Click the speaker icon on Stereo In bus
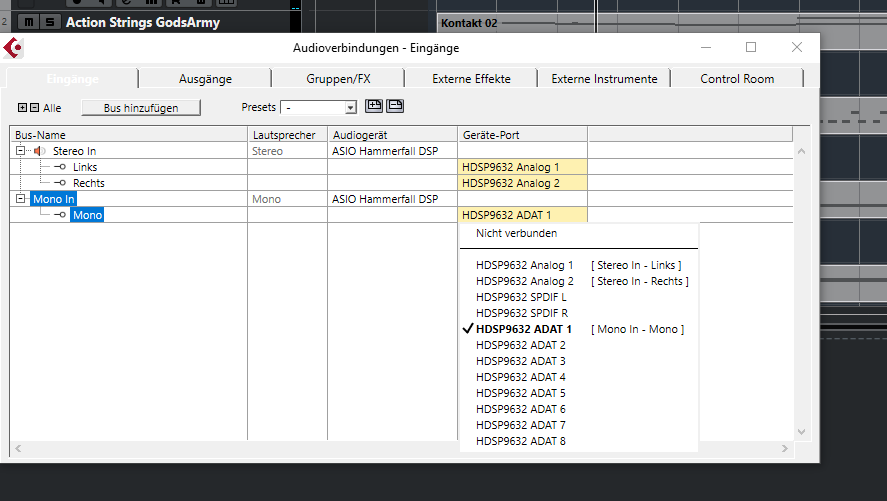 pyautogui.click(x=39, y=151)
